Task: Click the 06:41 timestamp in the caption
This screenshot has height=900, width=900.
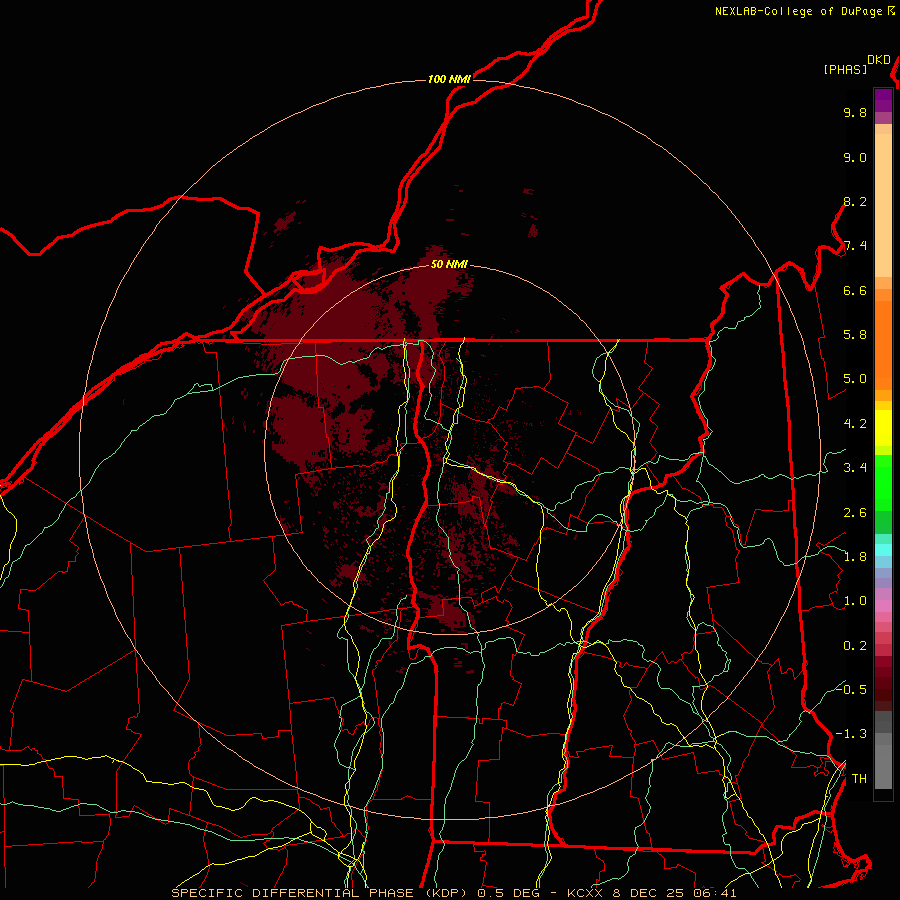Action: (716, 893)
